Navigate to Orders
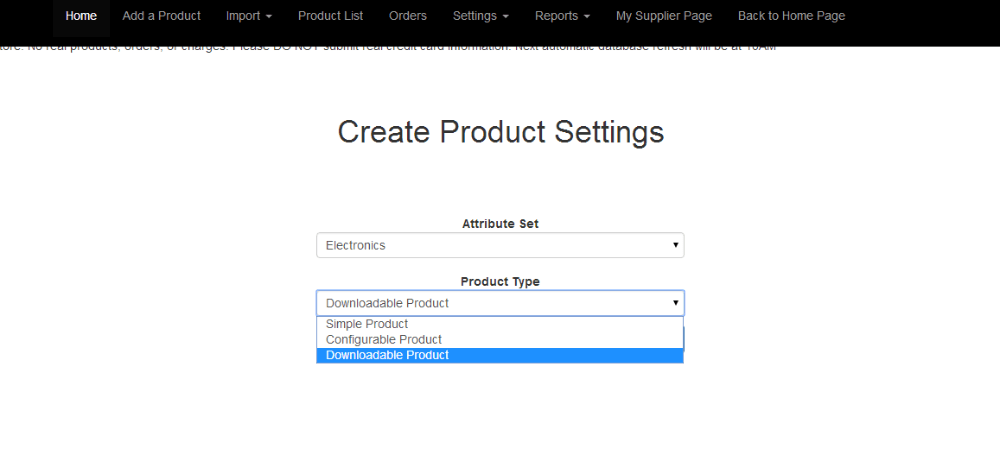This screenshot has width=1000, height=455. (x=407, y=16)
